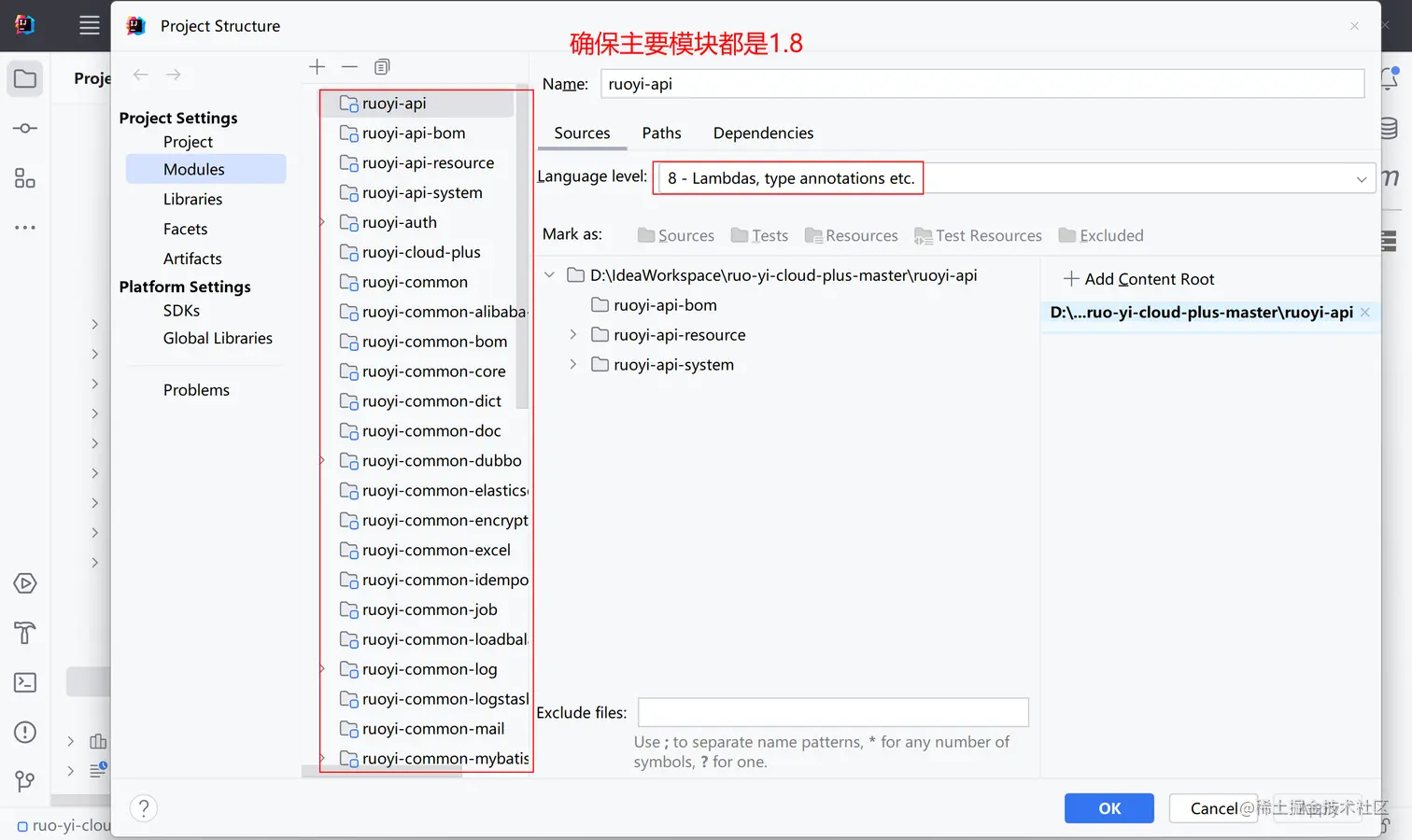Open the Build hammer tool window
Image resolution: width=1412 pixels, height=840 pixels.
(25, 633)
